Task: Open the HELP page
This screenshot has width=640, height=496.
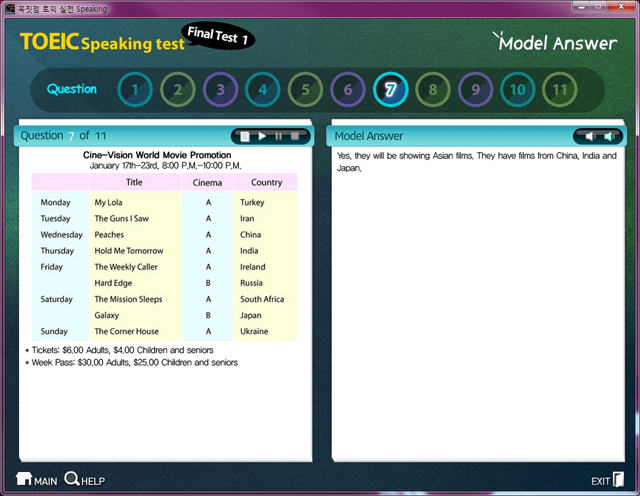Action: (84, 481)
